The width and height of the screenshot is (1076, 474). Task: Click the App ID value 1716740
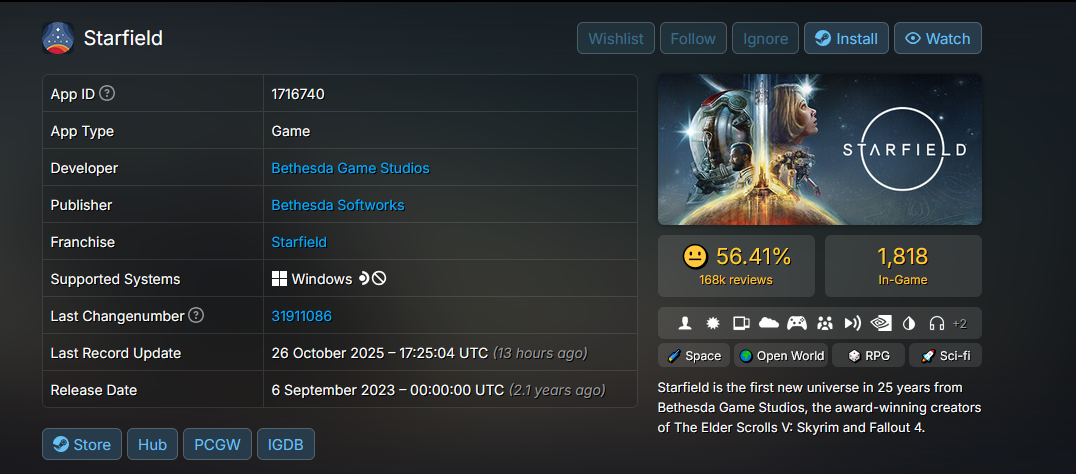pyautogui.click(x=298, y=94)
